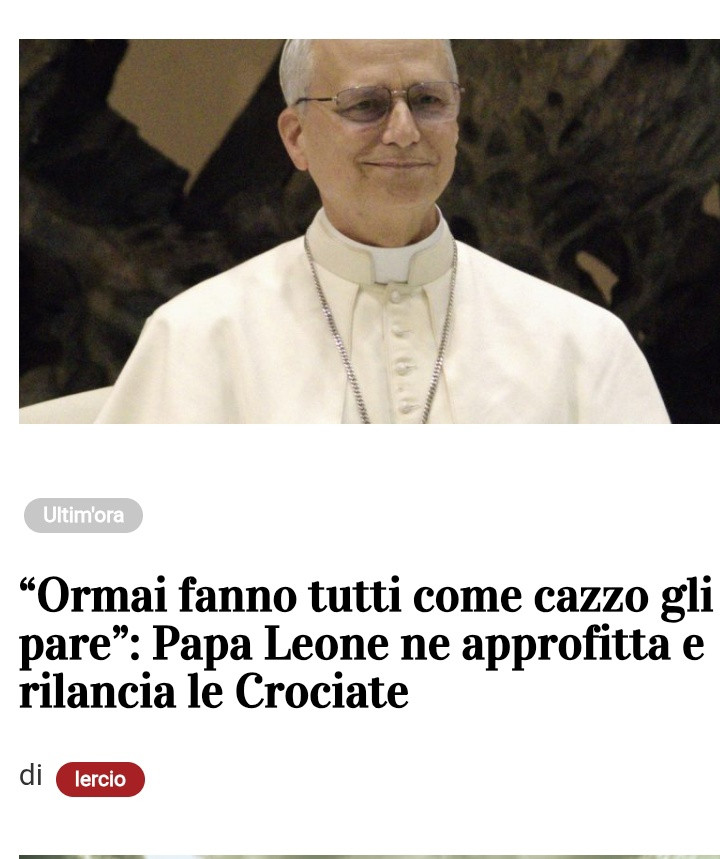
Task: Open the article's main photo
Action: click(x=369, y=231)
